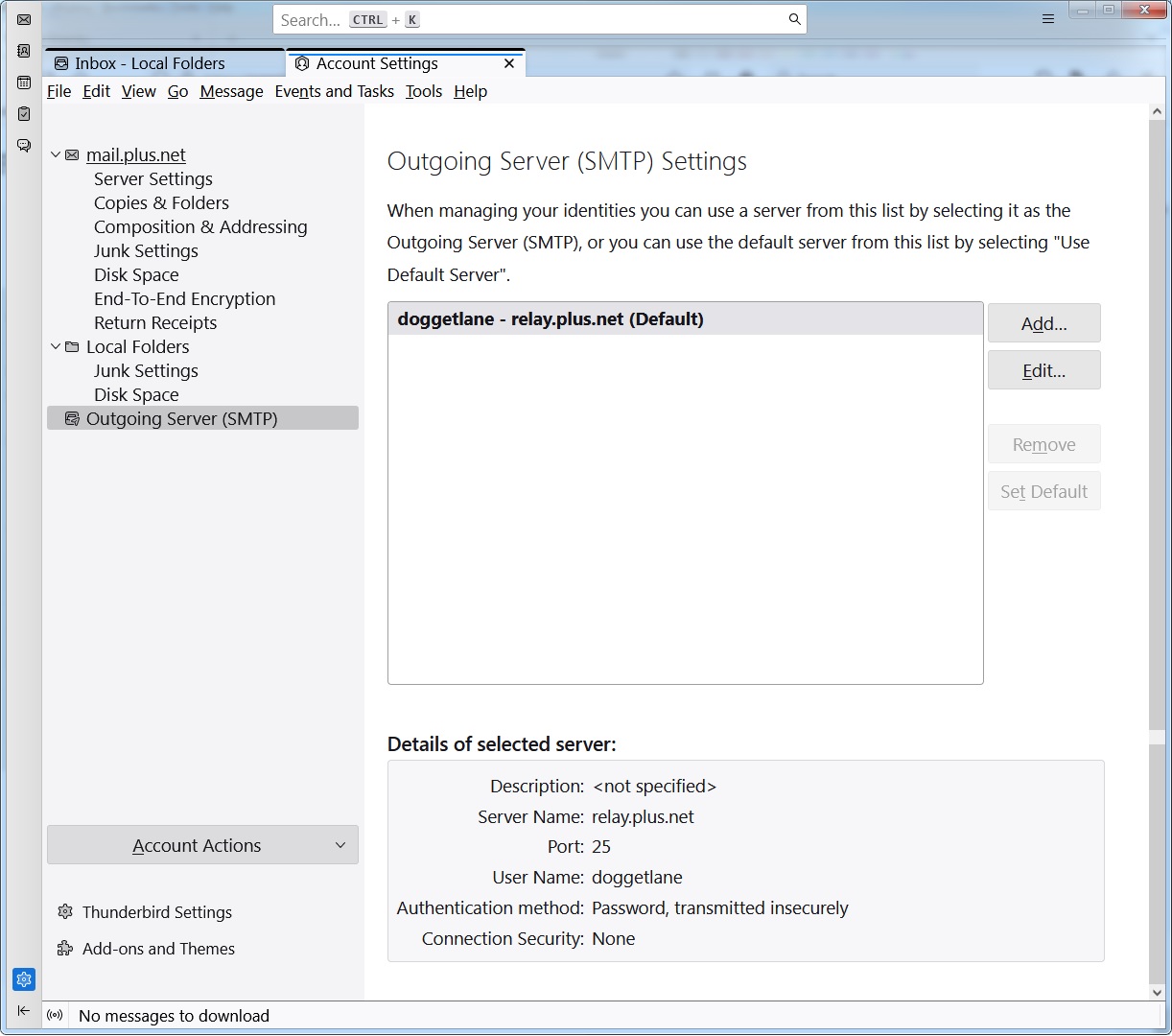
Task: Select End-To-End Encryption settings
Action: [184, 298]
